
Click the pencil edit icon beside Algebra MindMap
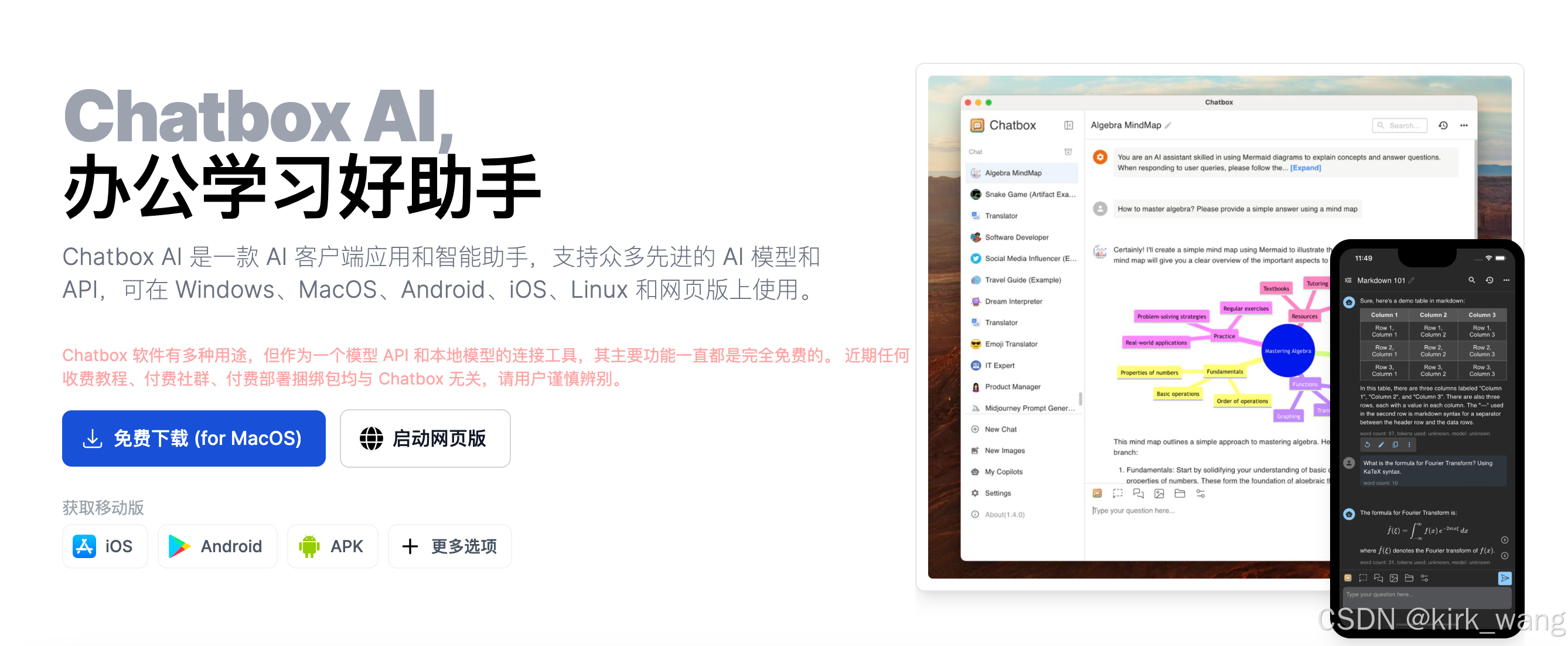pyautogui.click(x=1167, y=125)
